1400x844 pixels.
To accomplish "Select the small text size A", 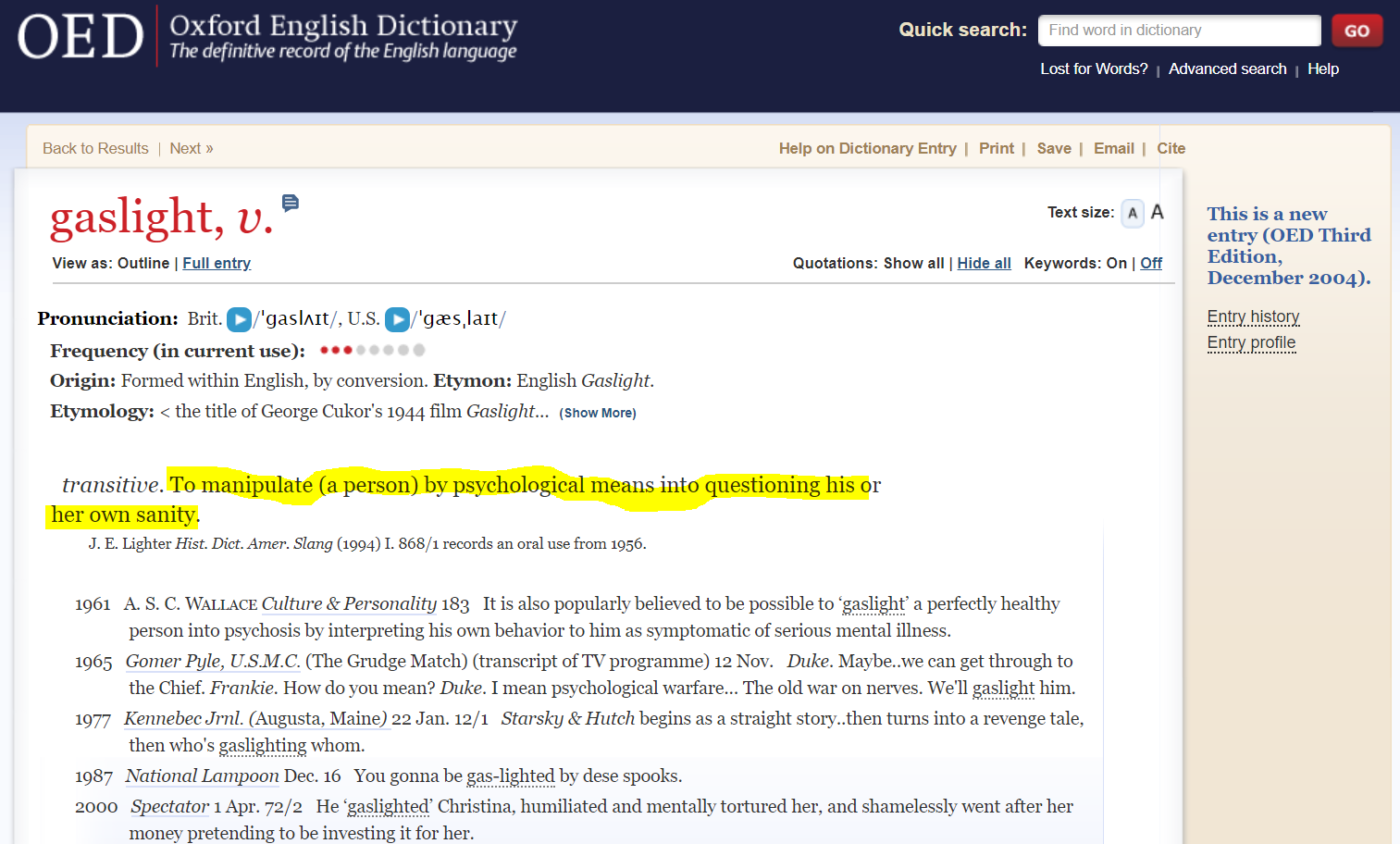I will click(x=1133, y=213).
